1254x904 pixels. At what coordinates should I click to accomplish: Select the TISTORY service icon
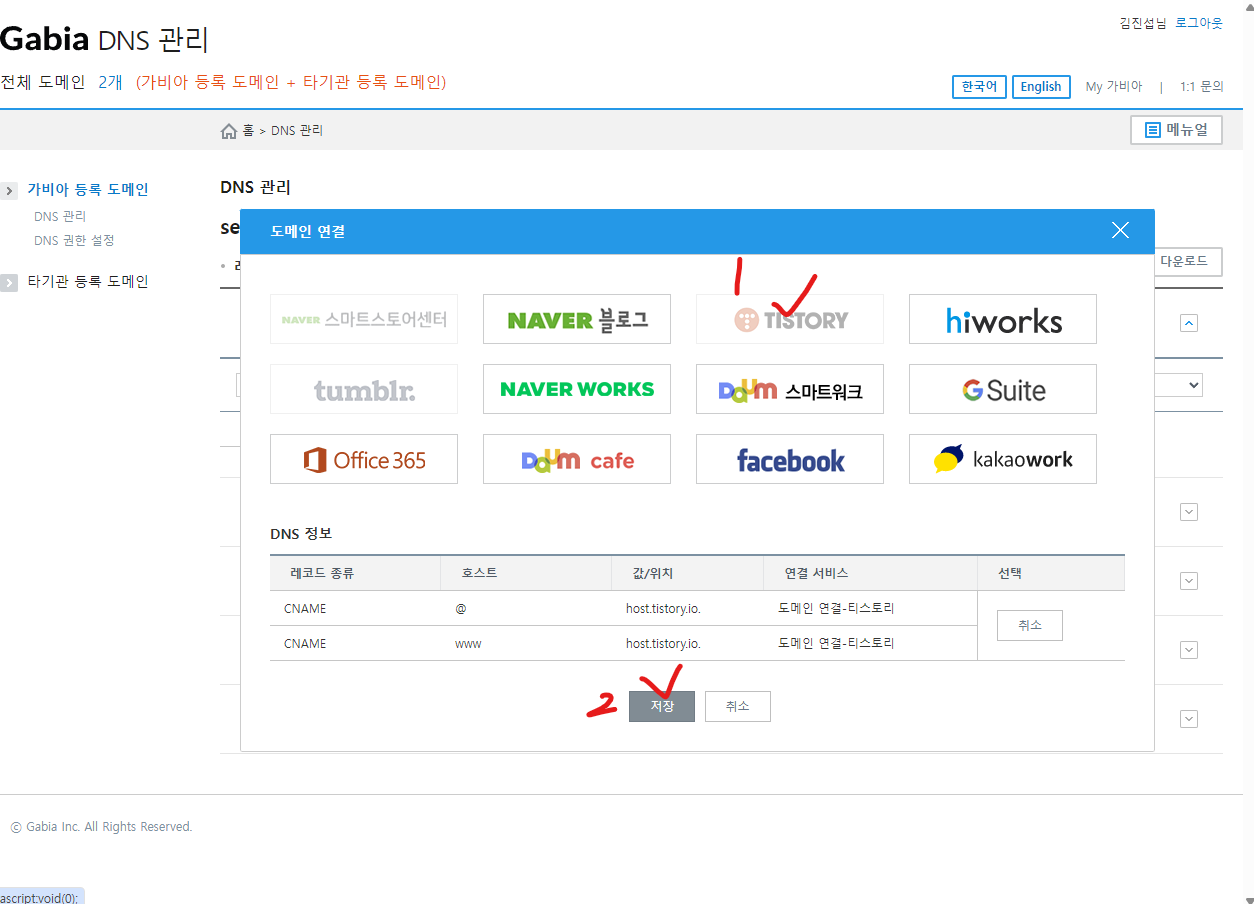pos(789,318)
